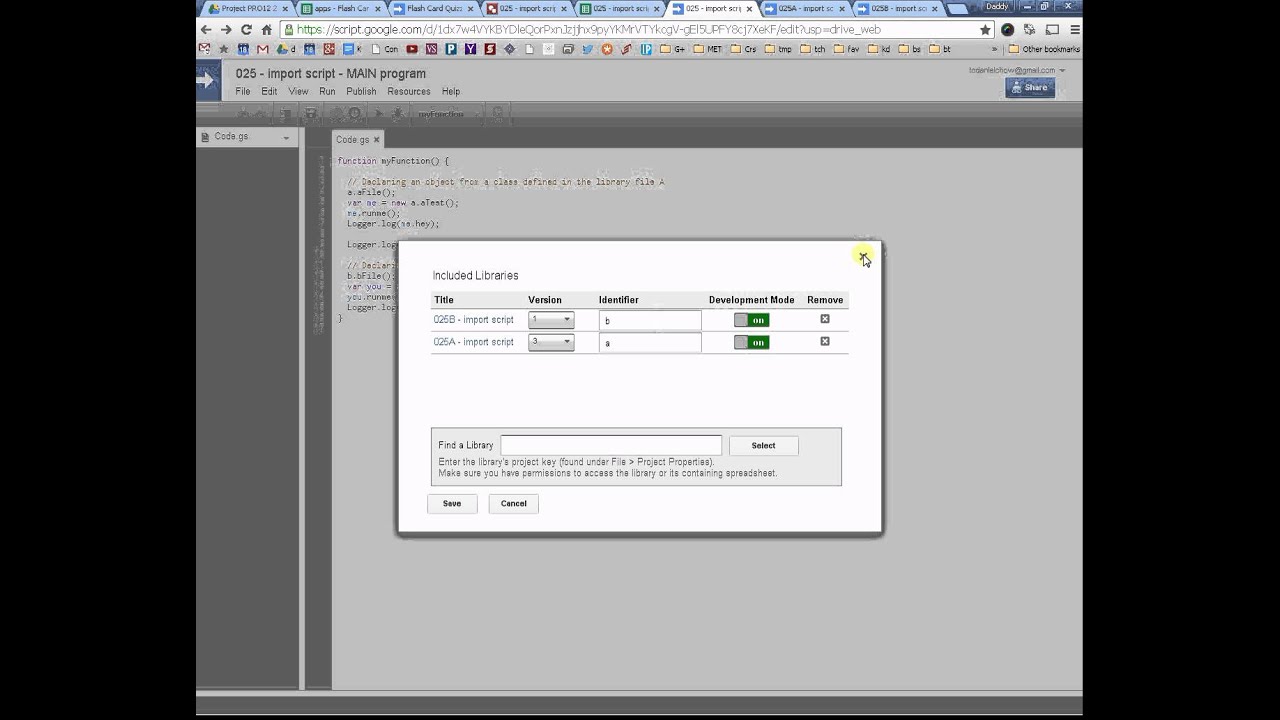Click the Apps Script arrow logo icon
This screenshot has width=1280, height=720.
coord(208,81)
